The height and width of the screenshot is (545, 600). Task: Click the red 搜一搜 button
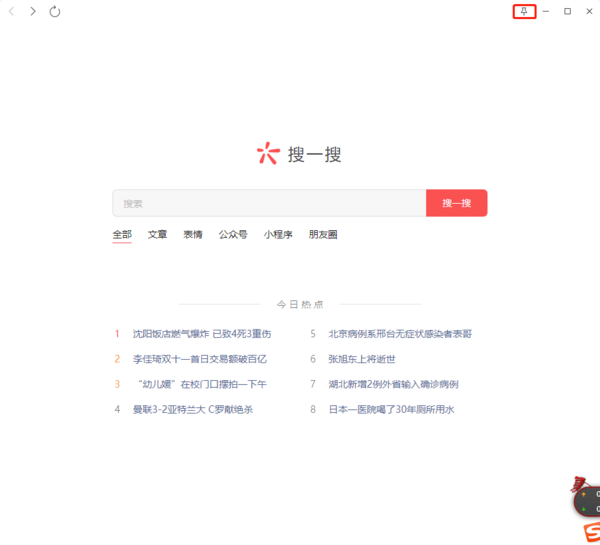[457, 203]
